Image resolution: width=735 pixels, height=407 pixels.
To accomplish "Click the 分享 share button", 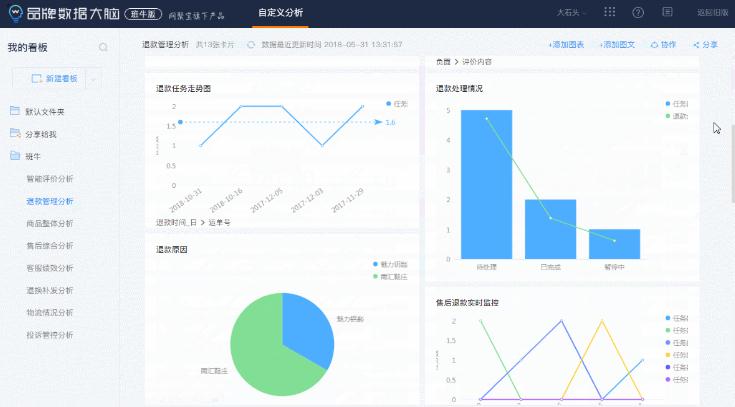I will coord(705,45).
